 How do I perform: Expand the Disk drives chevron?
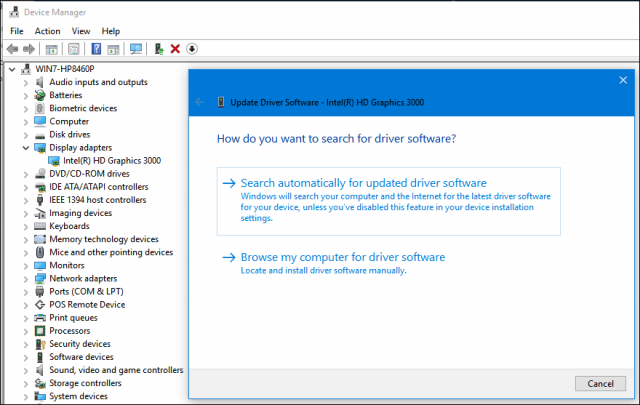click(26, 135)
